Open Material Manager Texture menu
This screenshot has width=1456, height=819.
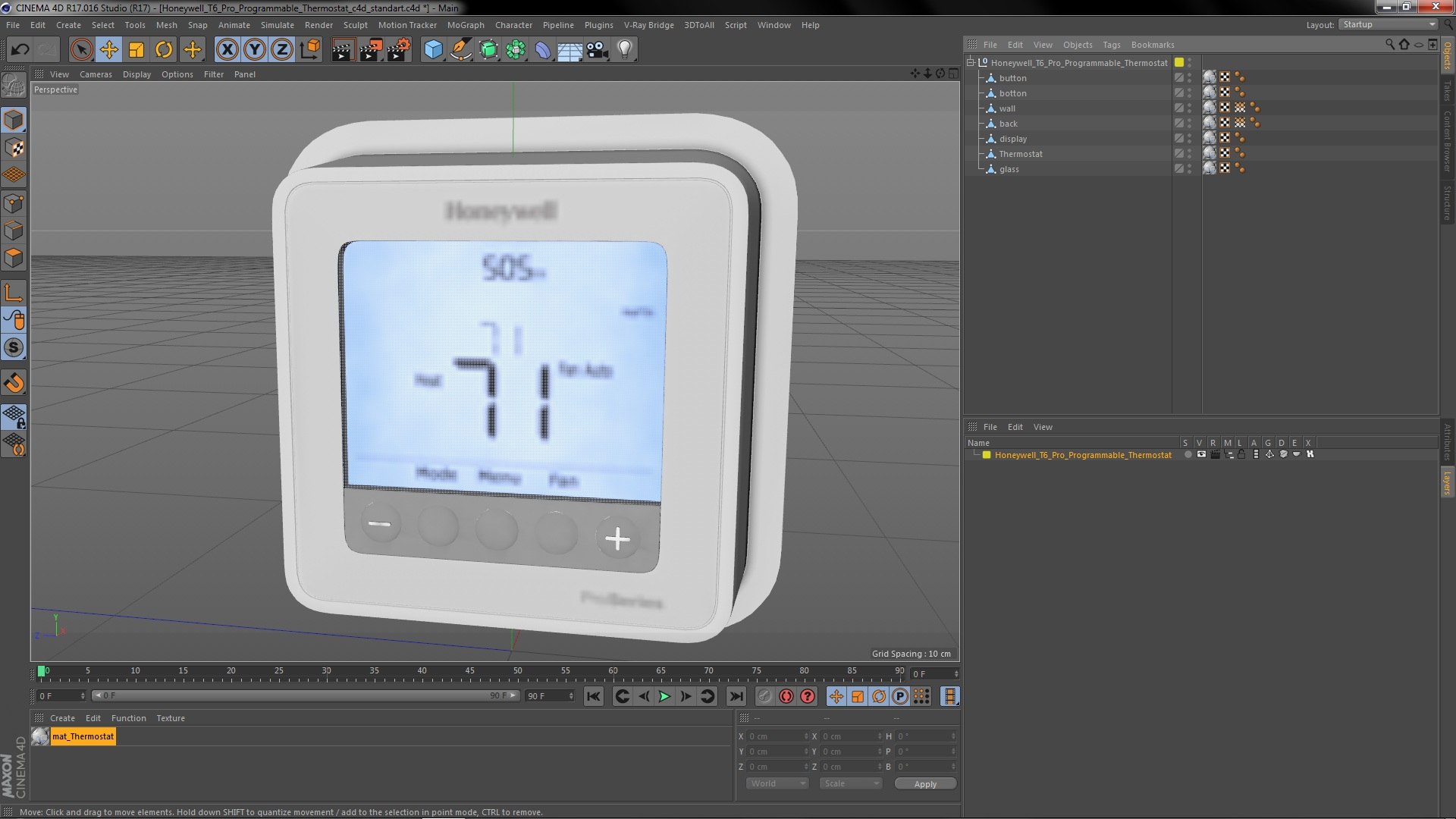171,718
